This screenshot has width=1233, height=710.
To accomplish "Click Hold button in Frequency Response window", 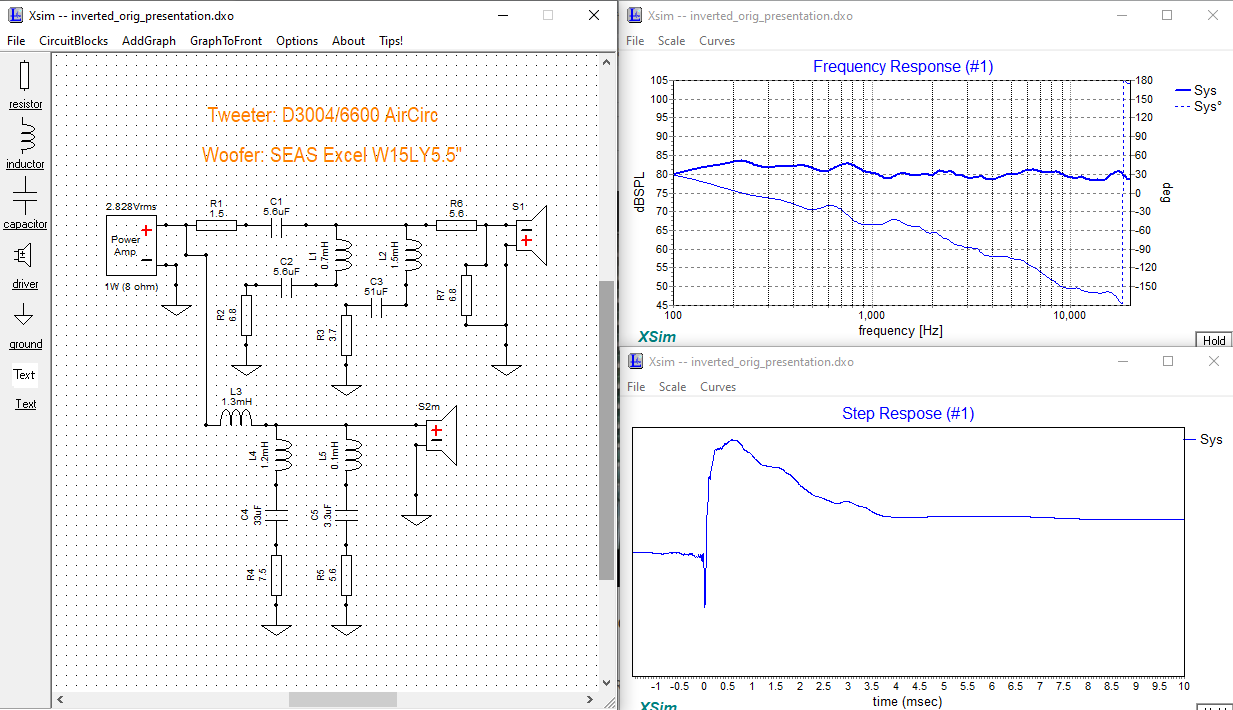I will [x=1214, y=340].
